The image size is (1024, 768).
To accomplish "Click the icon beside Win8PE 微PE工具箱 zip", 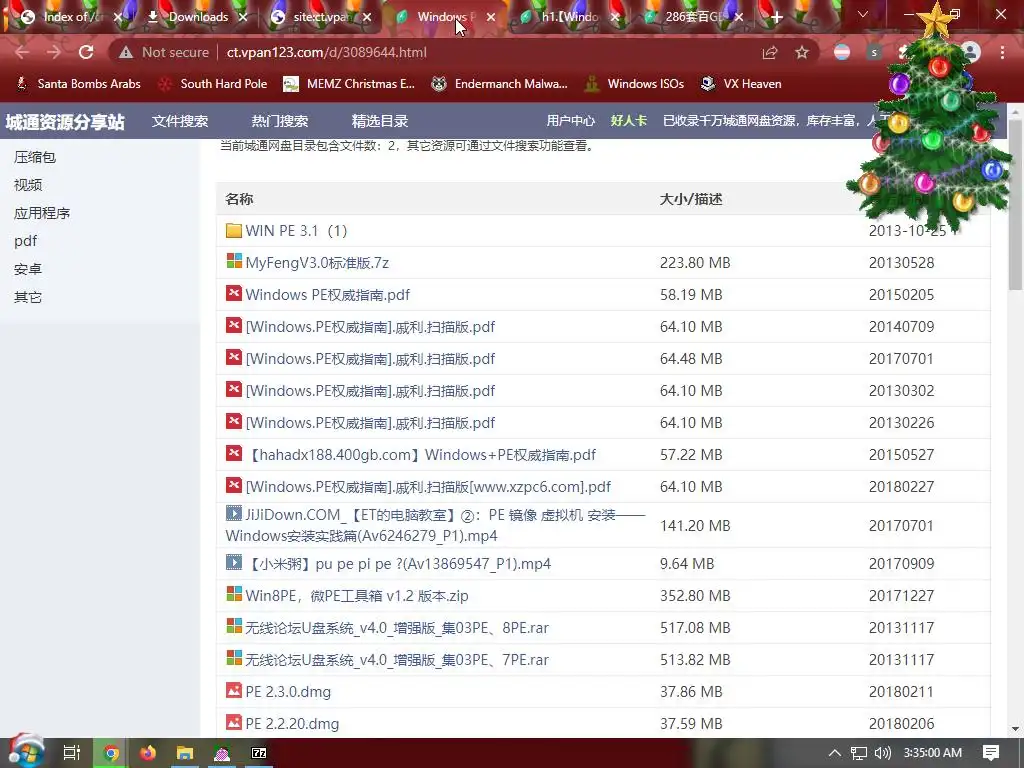I will coord(234,594).
